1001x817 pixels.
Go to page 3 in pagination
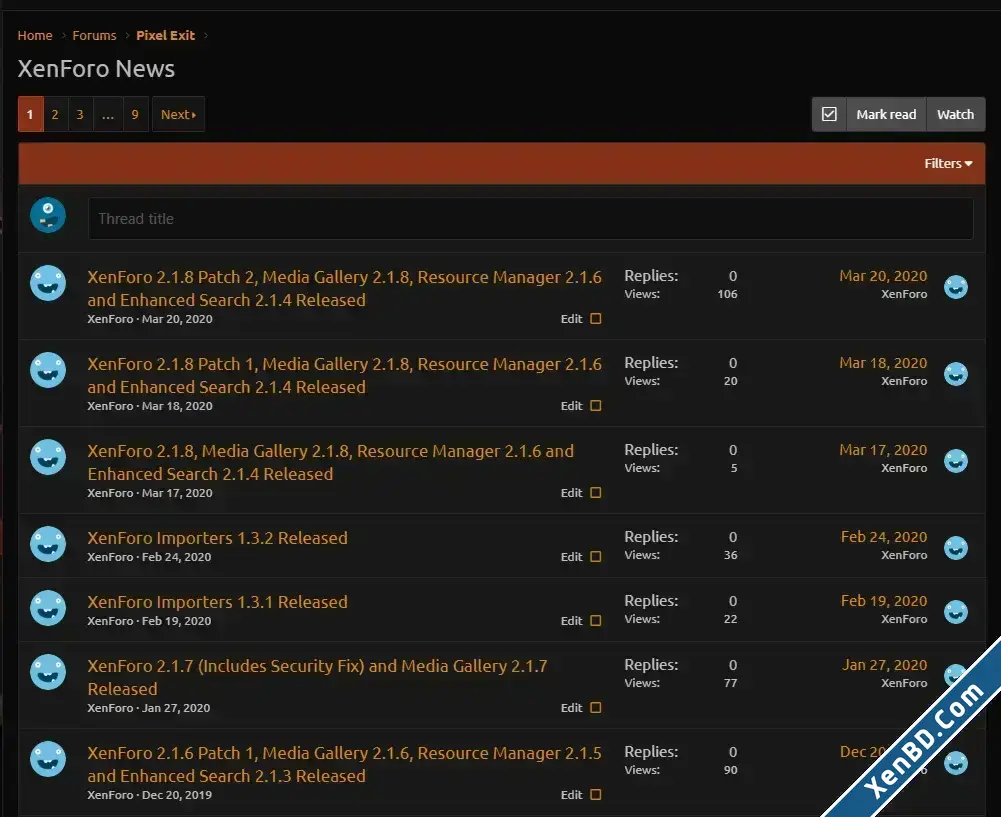point(80,114)
